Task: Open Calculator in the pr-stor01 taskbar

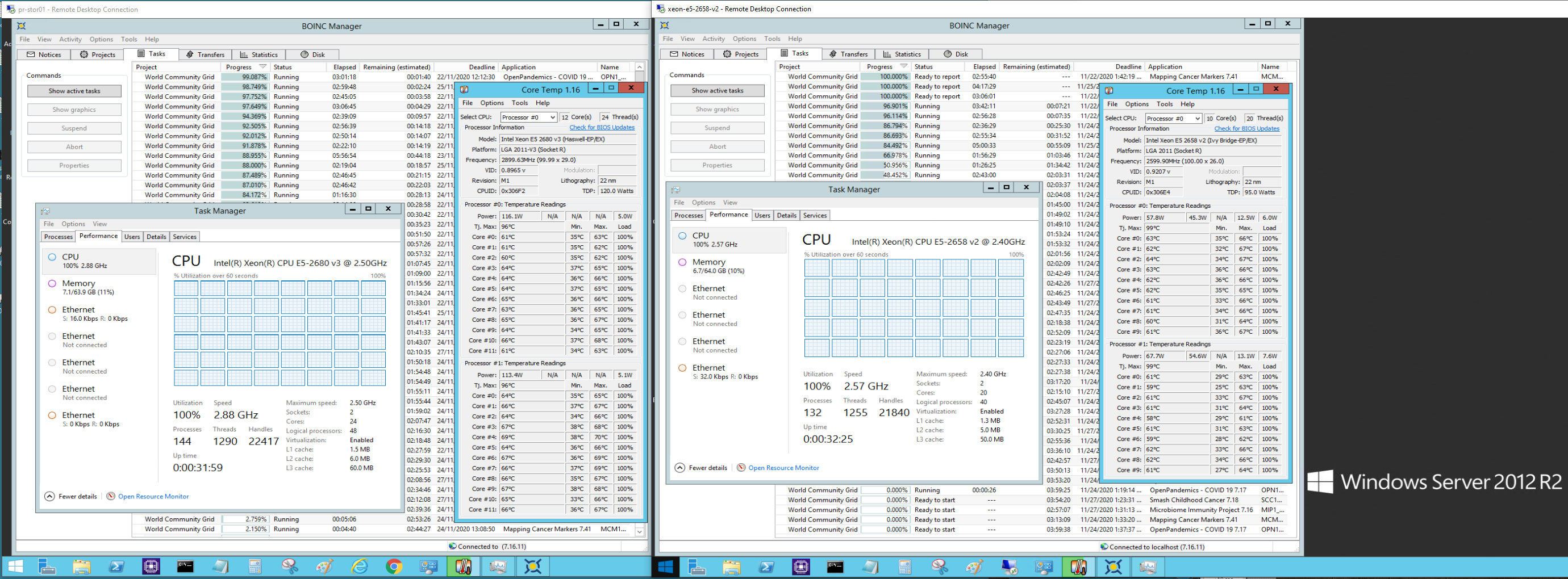Action: (255, 567)
